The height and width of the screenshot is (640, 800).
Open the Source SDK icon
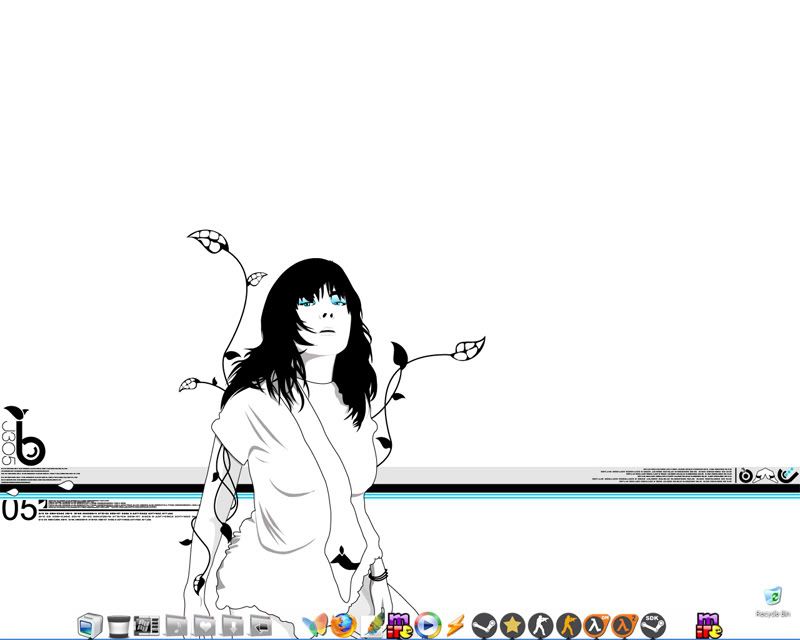(653, 626)
